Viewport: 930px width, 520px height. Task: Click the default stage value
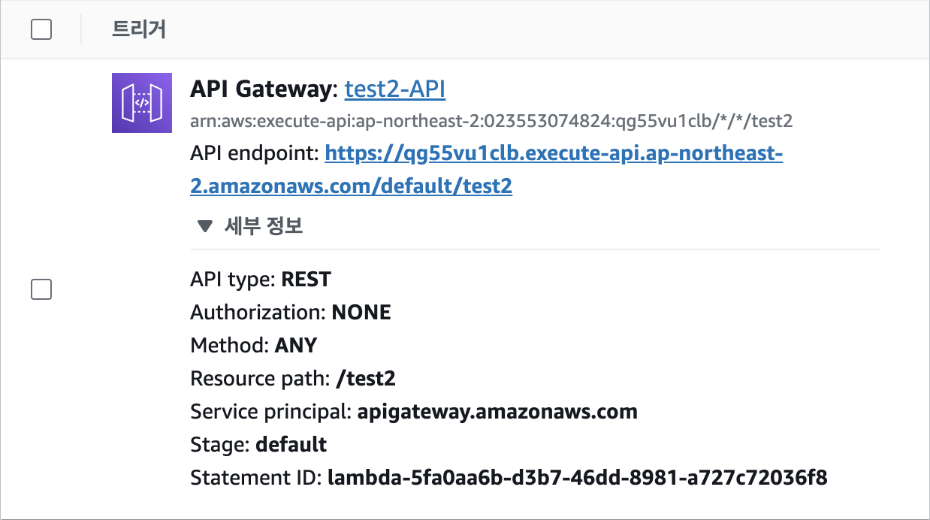[x=291, y=445]
